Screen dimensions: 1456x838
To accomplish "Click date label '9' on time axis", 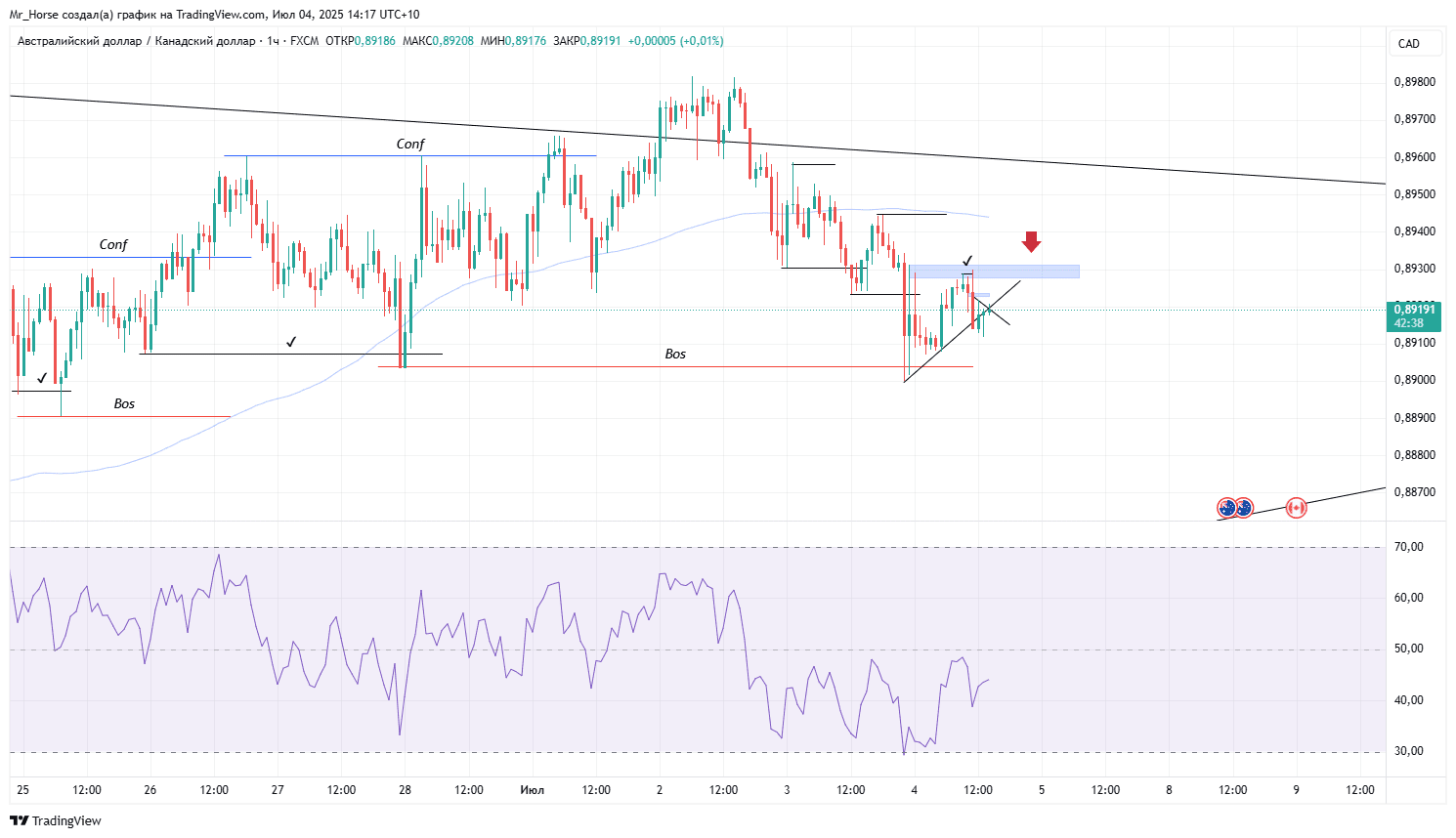I will pos(1297,790).
